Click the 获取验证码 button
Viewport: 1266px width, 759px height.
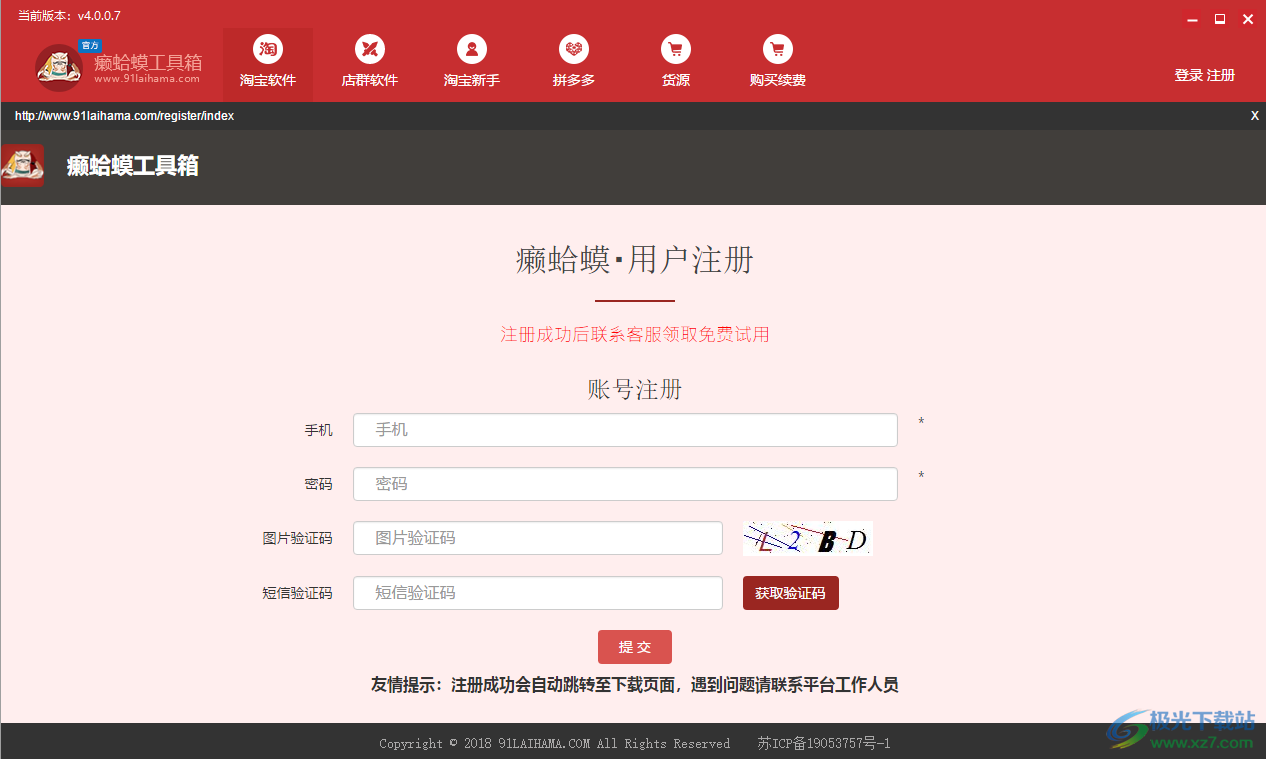tap(790, 592)
